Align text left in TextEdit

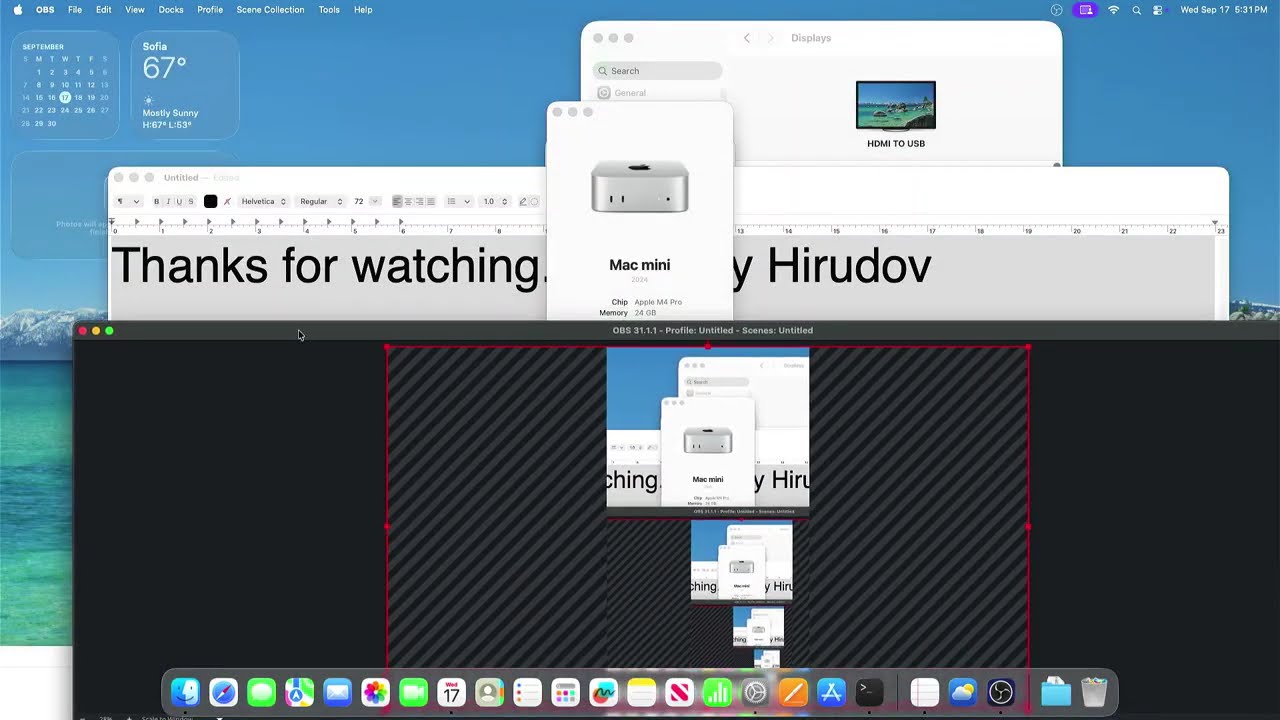(x=397, y=202)
